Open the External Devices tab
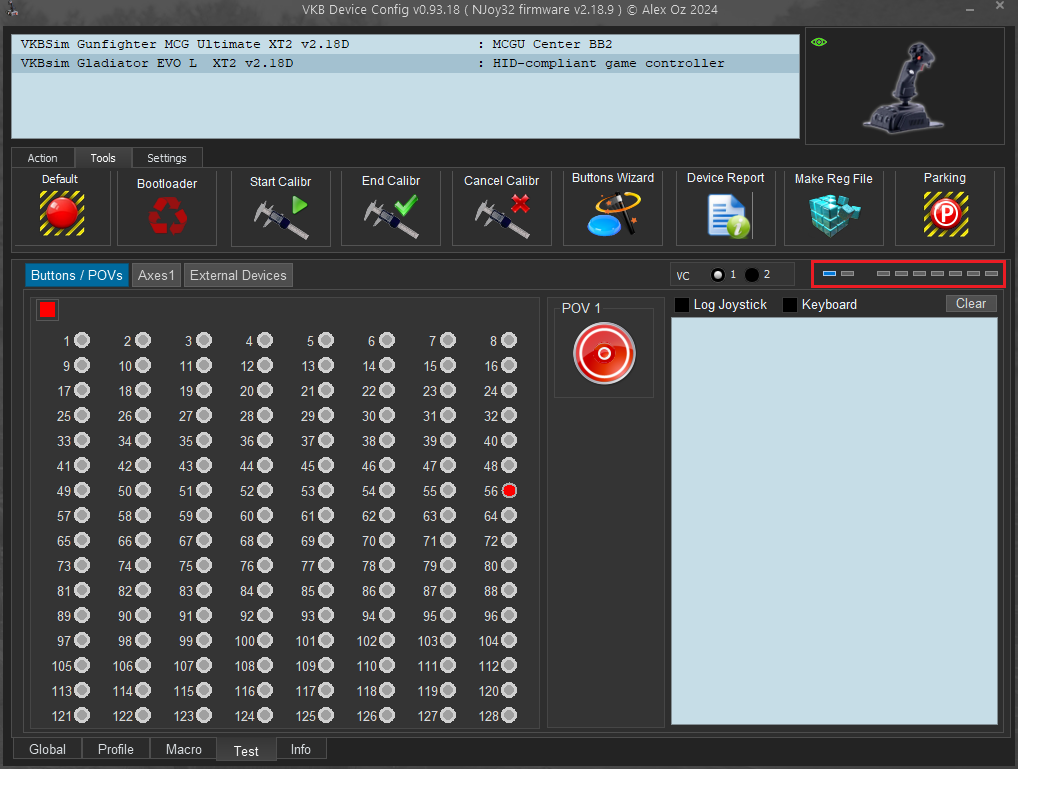The height and width of the screenshot is (808, 1054). [238, 276]
